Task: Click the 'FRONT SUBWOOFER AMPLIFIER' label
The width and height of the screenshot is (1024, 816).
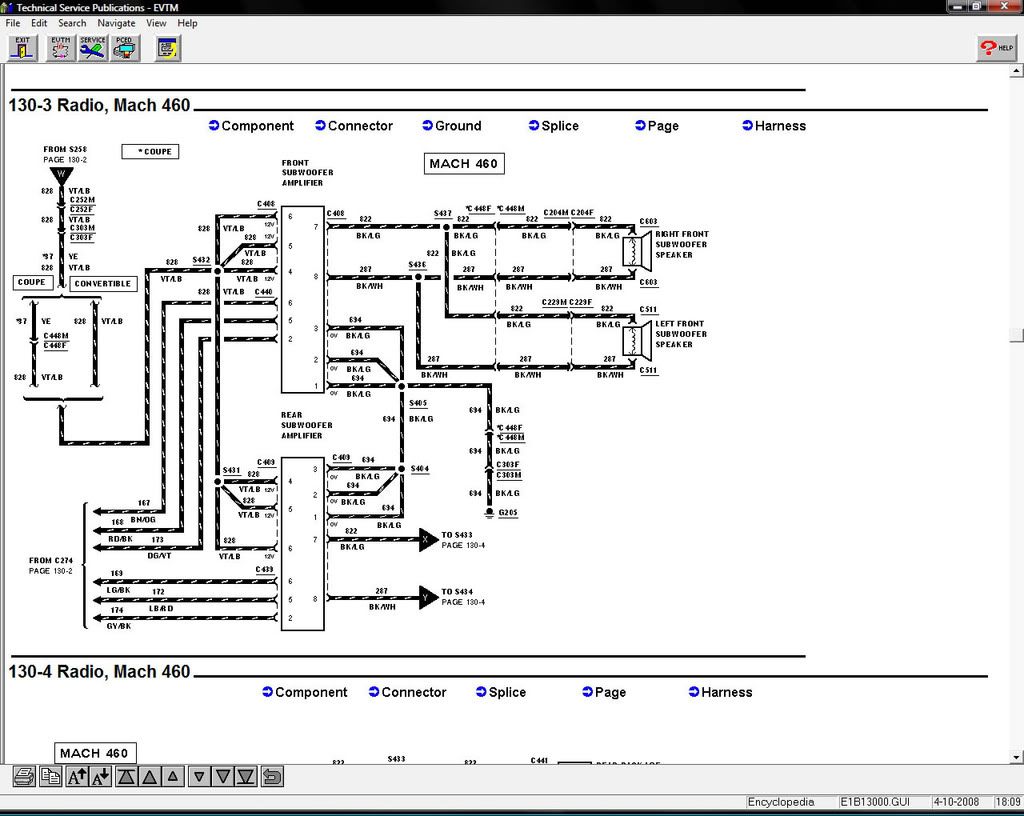Action: pyautogui.click(x=307, y=173)
